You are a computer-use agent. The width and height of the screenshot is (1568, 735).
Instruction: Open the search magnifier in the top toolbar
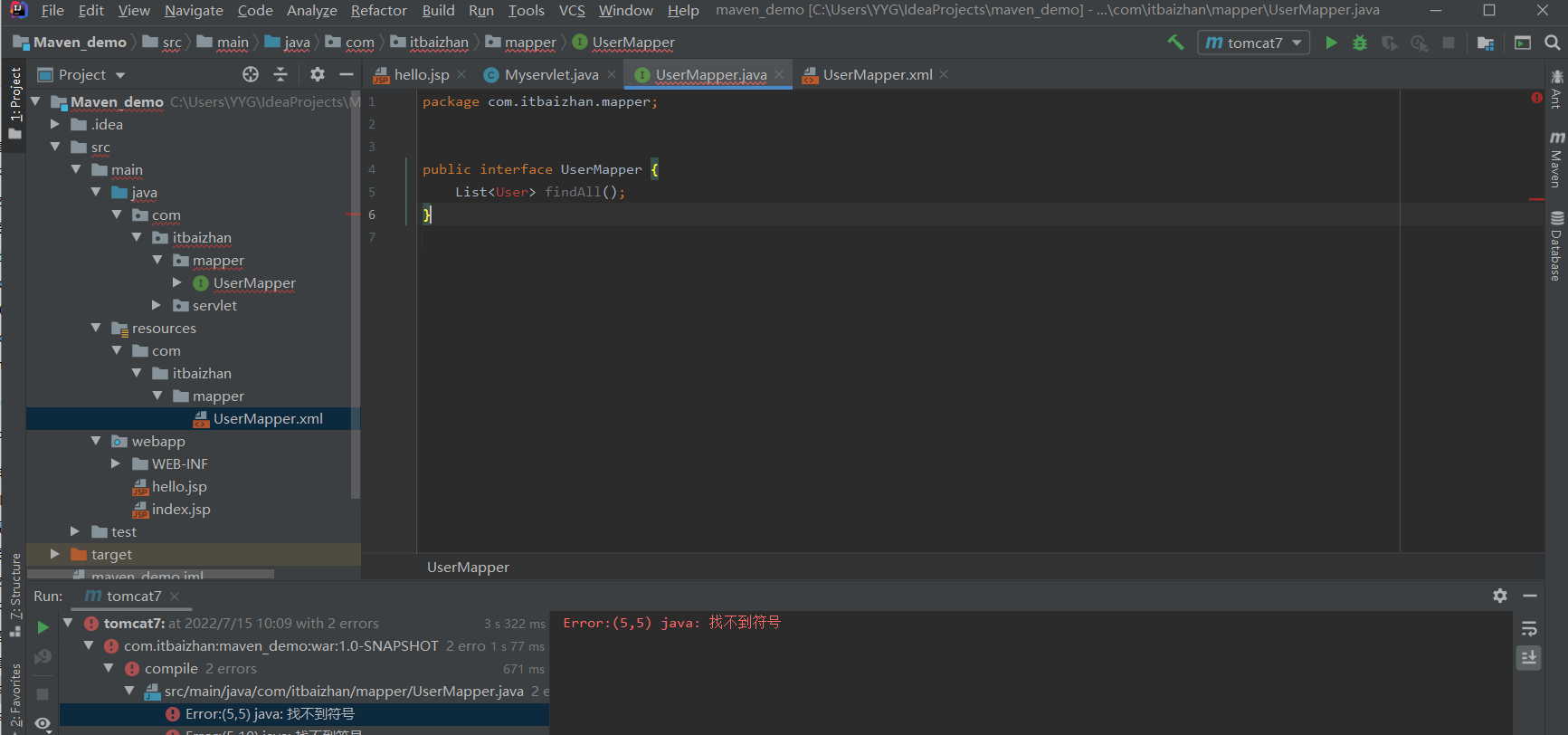pos(1552,43)
